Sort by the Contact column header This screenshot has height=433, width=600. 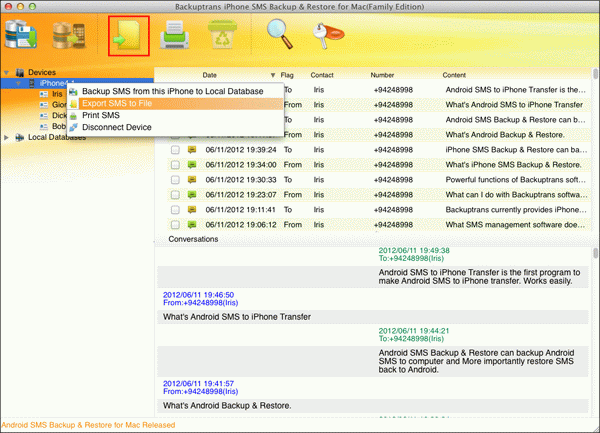point(322,75)
